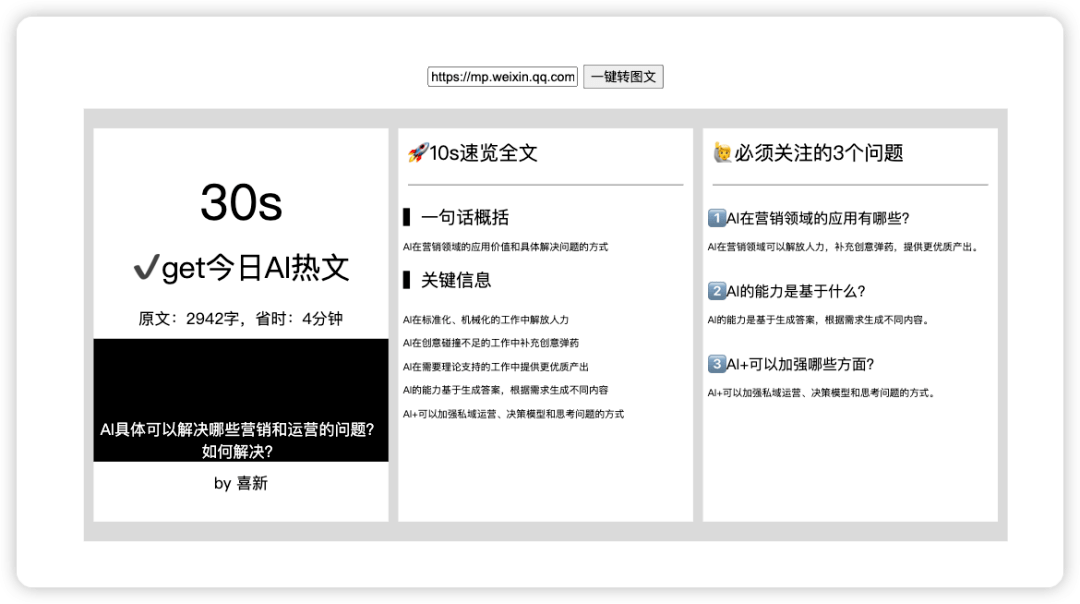Click the large 30s heading
This screenshot has height=604, width=1080.
241,203
